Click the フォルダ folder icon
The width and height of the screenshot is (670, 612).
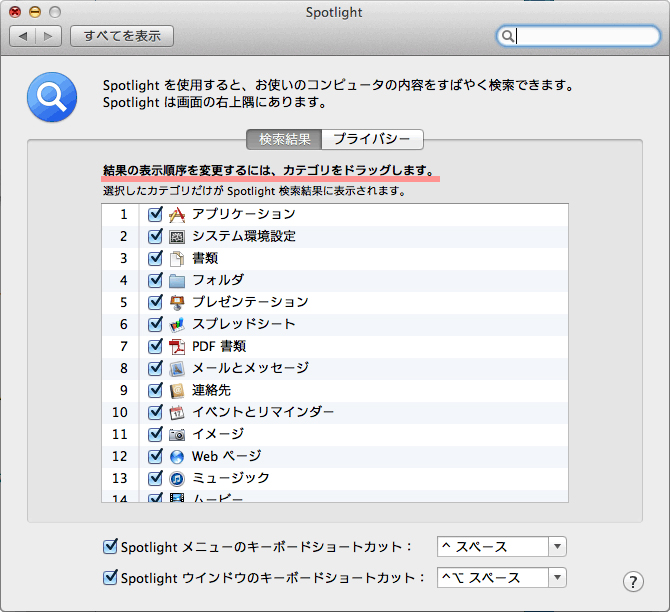(177, 281)
